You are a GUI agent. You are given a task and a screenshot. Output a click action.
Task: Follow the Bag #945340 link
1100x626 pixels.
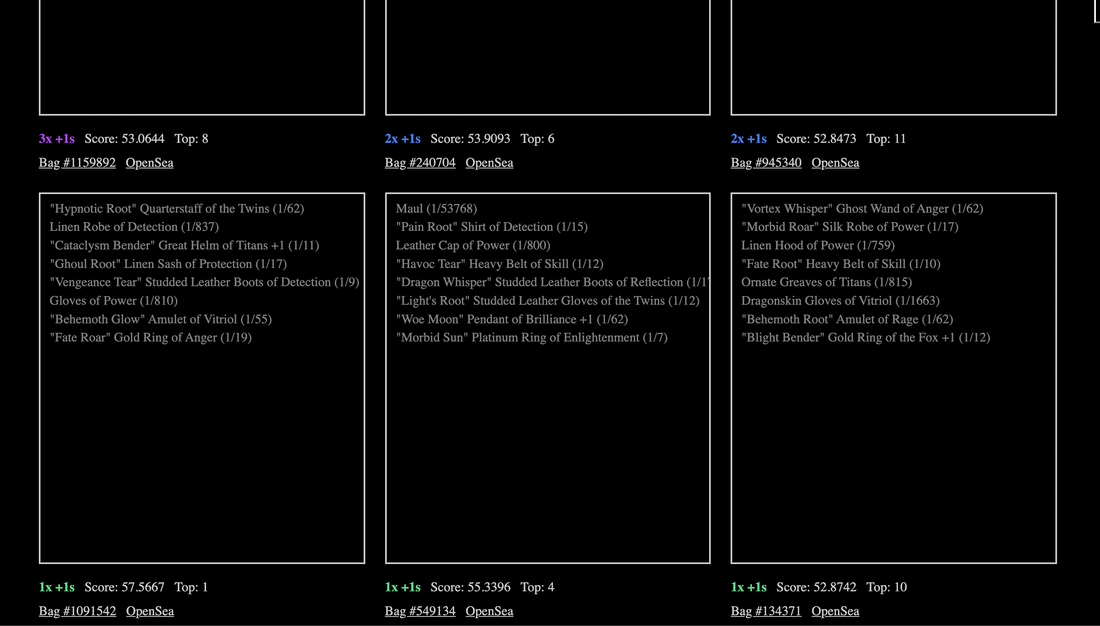[x=766, y=163]
